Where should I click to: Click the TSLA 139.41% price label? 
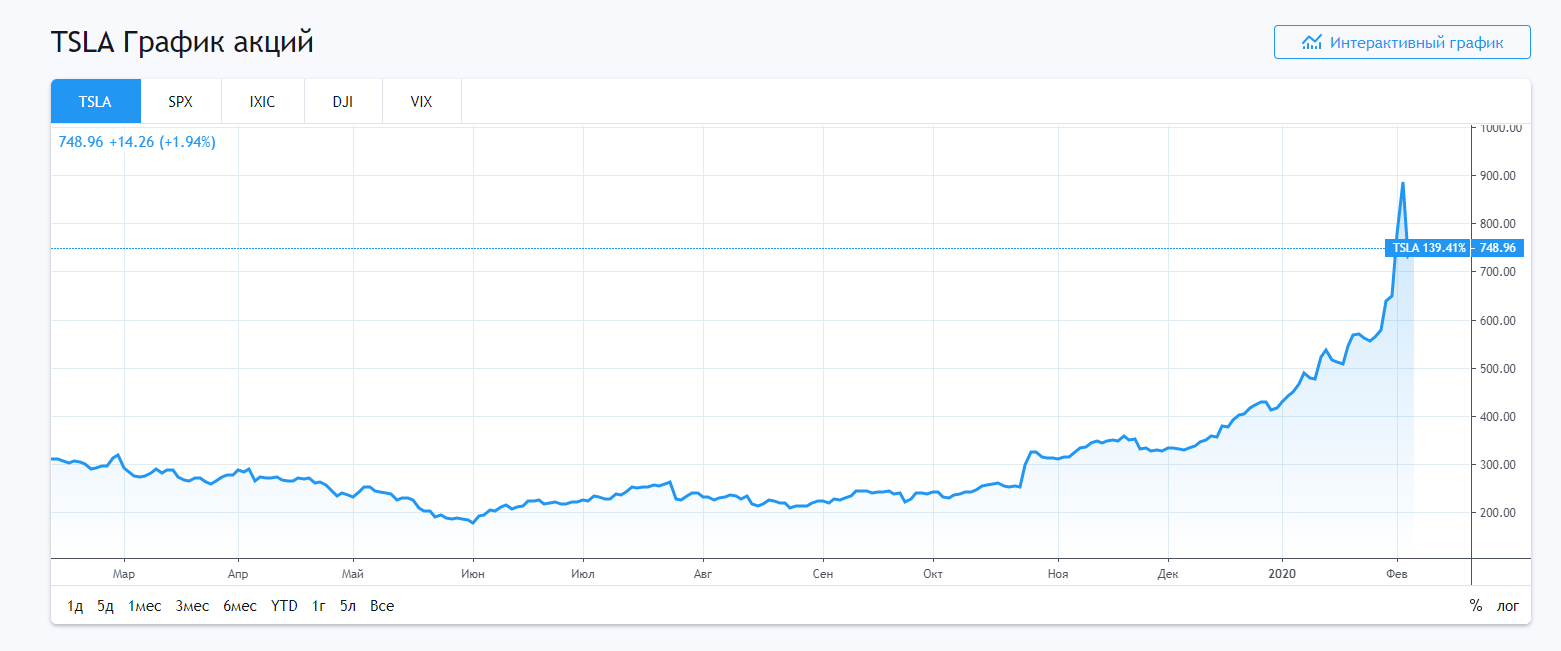pyautogui.click(x=1429, y=248)
